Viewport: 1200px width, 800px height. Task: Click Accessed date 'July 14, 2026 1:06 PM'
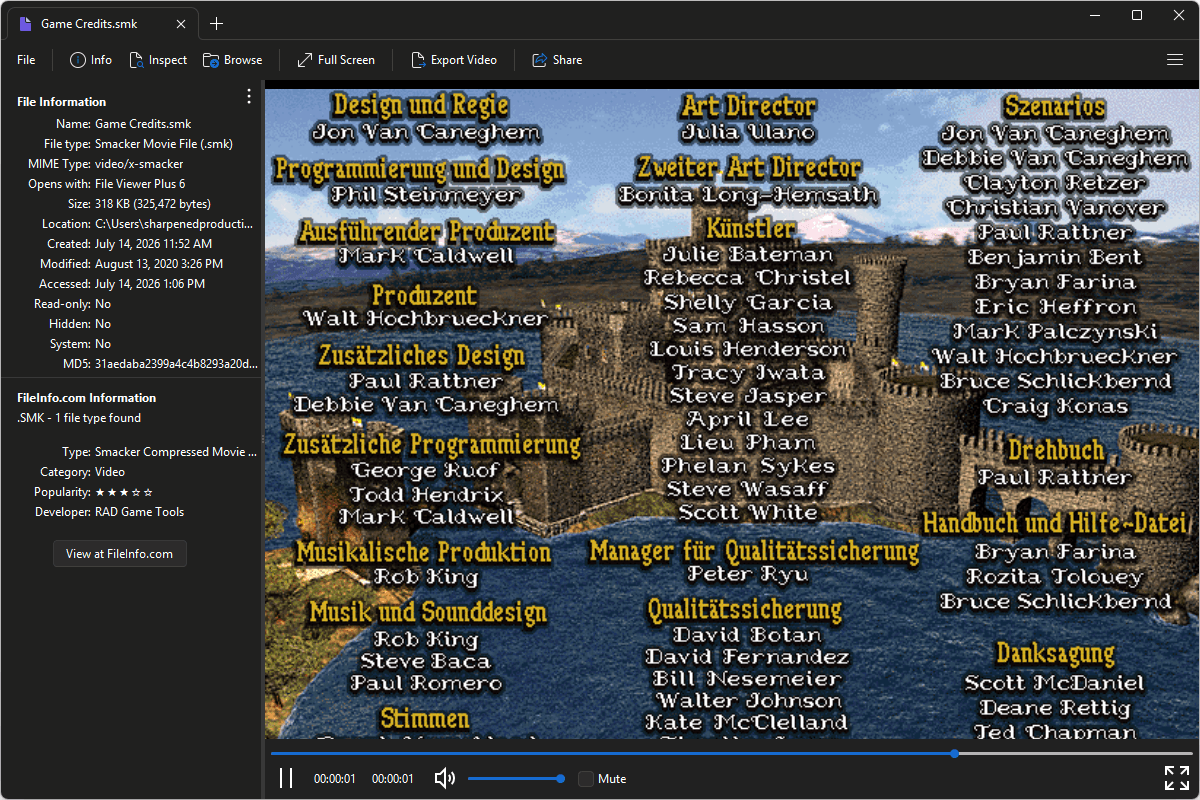click(150, 284)
